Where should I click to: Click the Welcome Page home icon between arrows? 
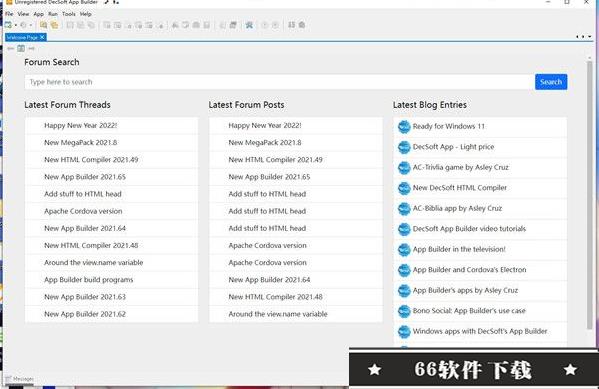click(21, 49)
